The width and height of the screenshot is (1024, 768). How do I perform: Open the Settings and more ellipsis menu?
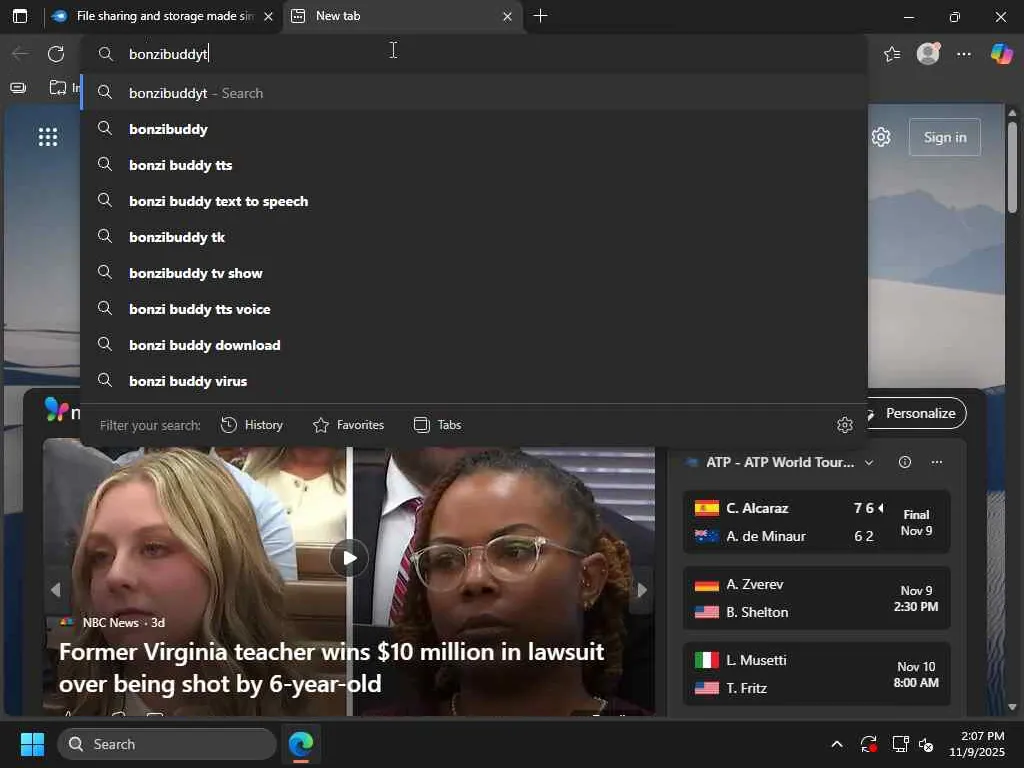(x=964, y=54)
